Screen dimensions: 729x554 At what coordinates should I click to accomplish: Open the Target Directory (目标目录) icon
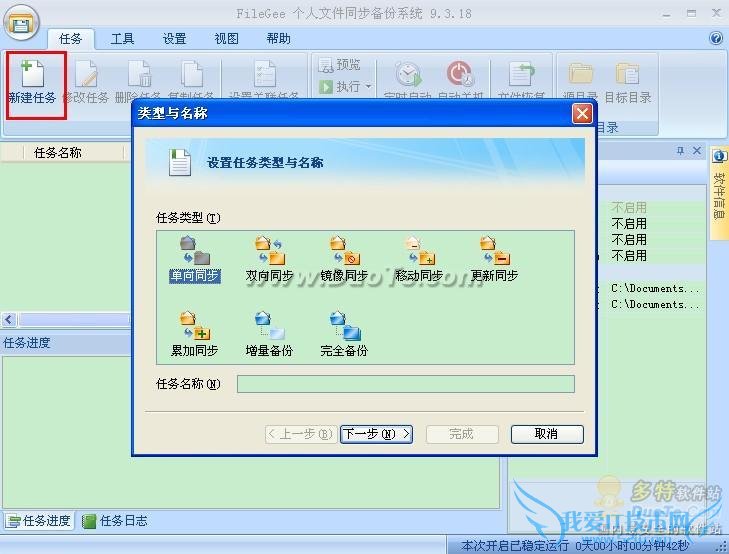tap(628, 73)
